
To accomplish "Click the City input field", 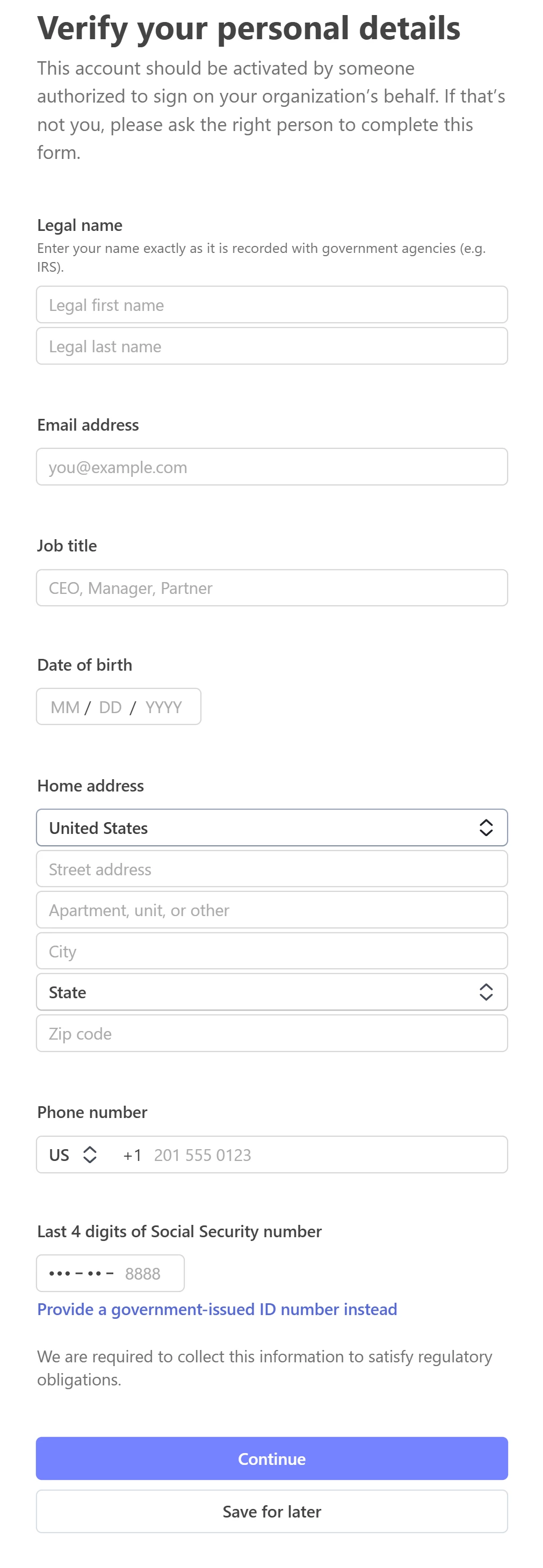I will (272, 951).
